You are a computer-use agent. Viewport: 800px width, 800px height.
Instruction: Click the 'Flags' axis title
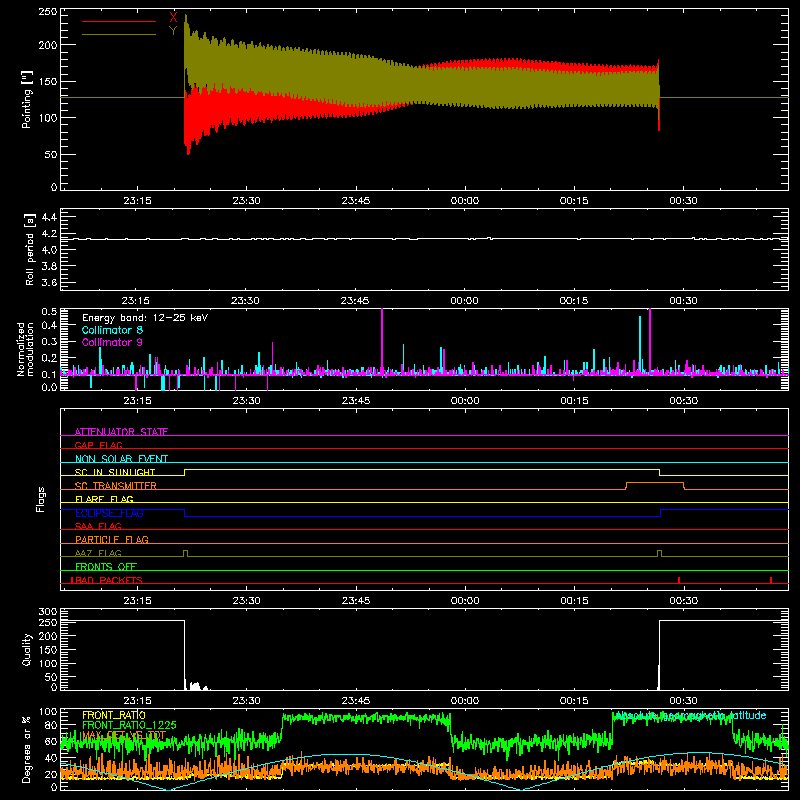tap(41, 499)
